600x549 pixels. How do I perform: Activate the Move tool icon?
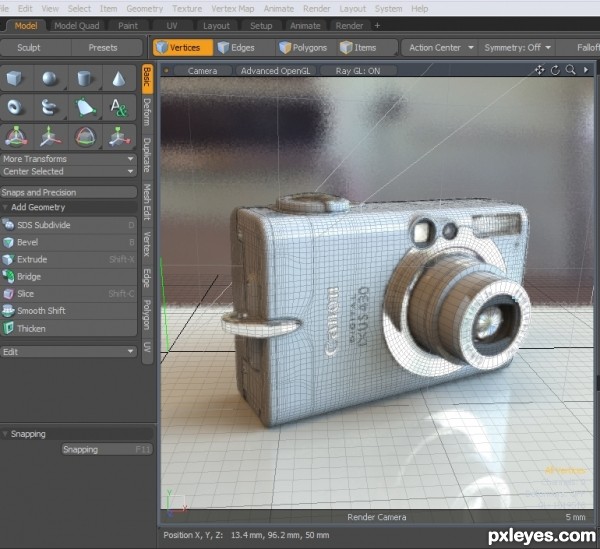pos(50,137)
